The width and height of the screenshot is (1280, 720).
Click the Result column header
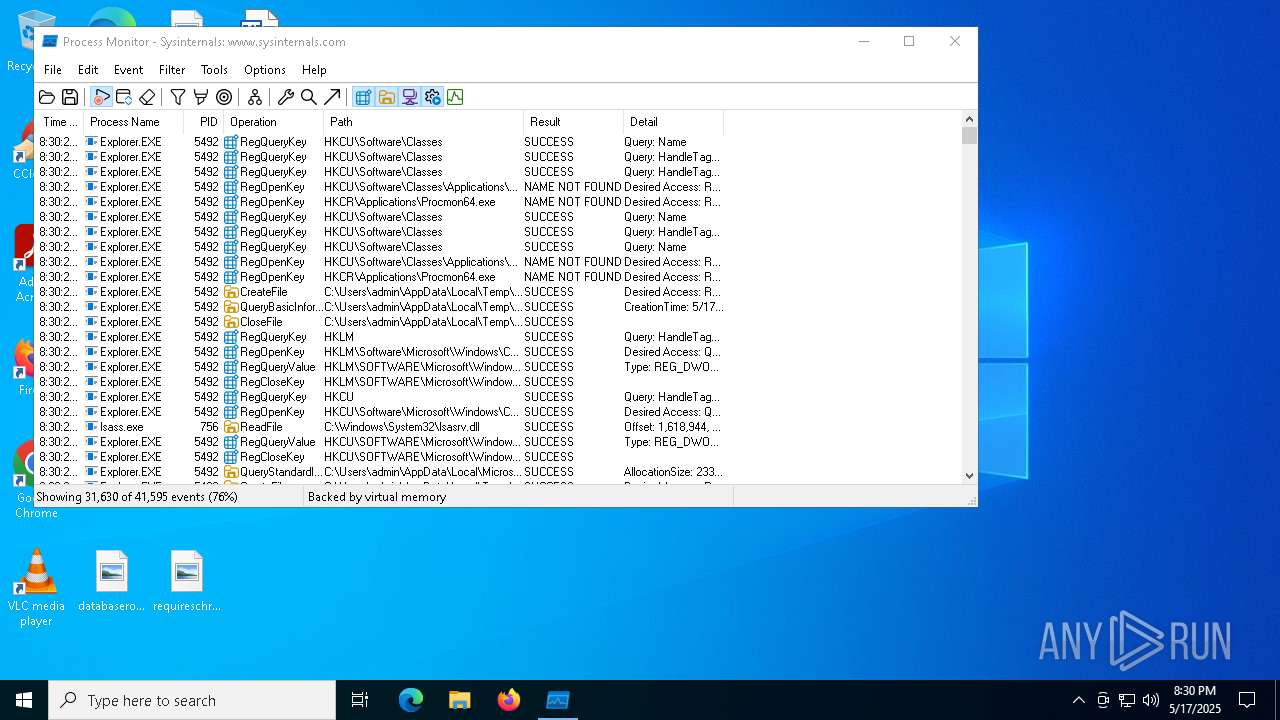pos(573,122)
